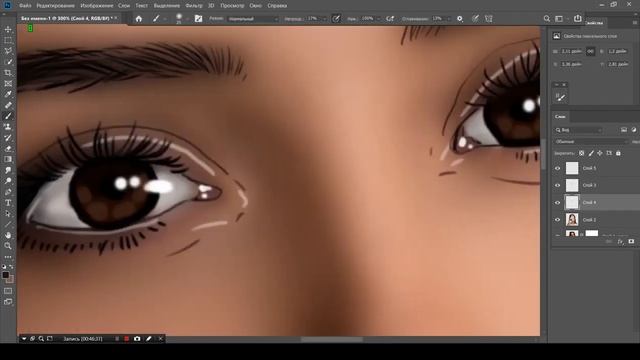The width and height of the screenshot is (640, 360).
Task: Open the Редактирование menu
Action: click(56, 6)
